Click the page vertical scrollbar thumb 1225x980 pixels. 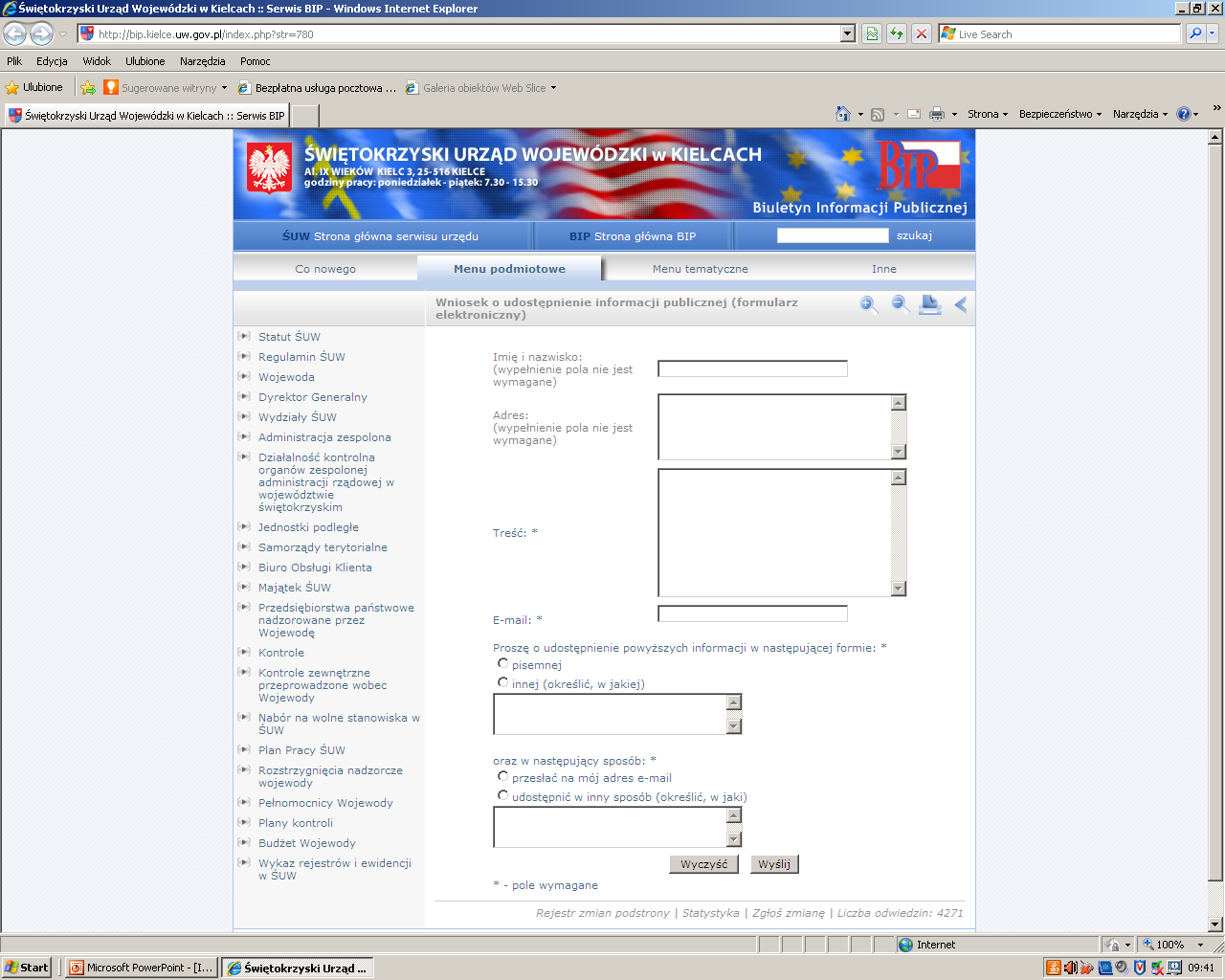[x=1215, y=512]
